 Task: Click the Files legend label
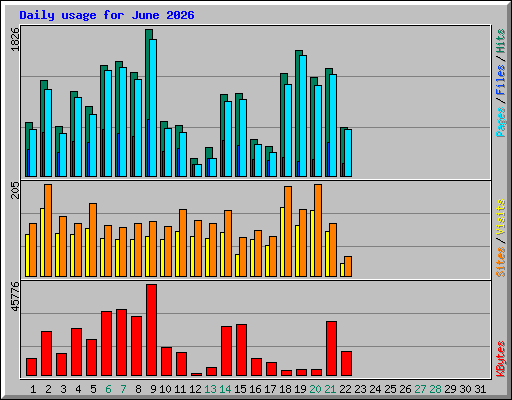(501, 80)
